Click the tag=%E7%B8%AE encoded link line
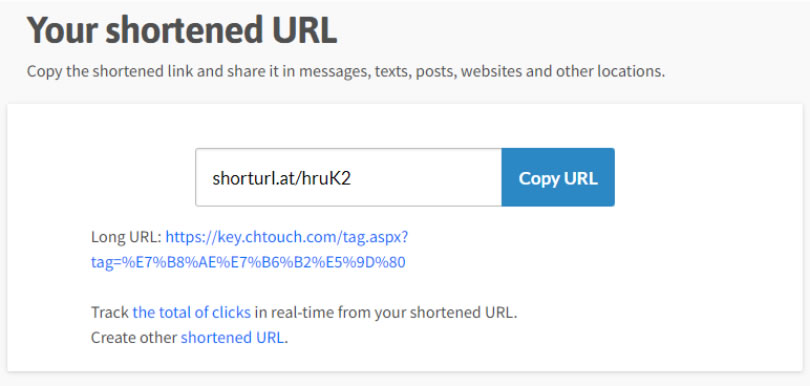 click(x=248, y=263)
